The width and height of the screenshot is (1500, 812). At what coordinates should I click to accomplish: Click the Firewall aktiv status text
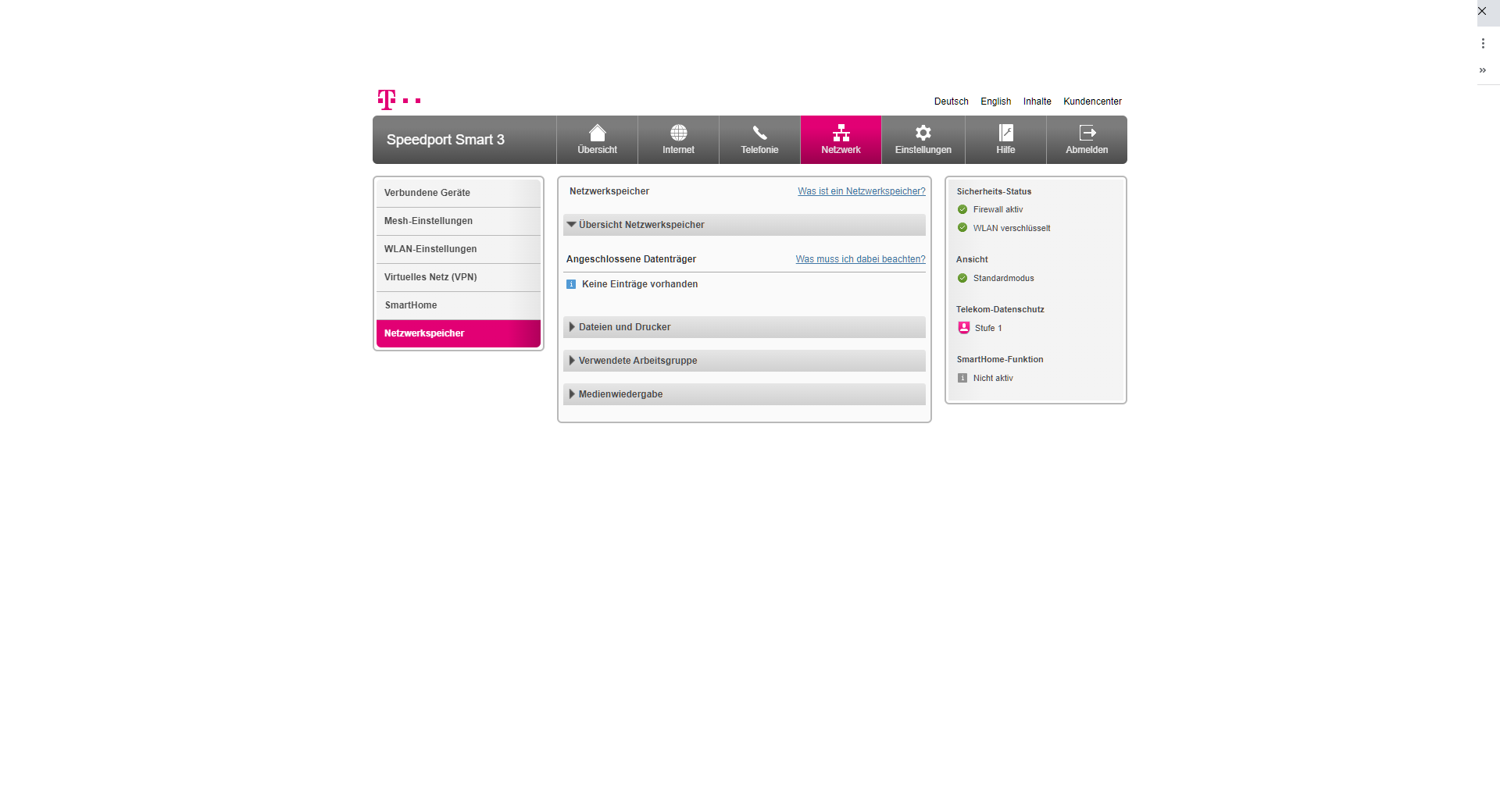tap(998, 209)
